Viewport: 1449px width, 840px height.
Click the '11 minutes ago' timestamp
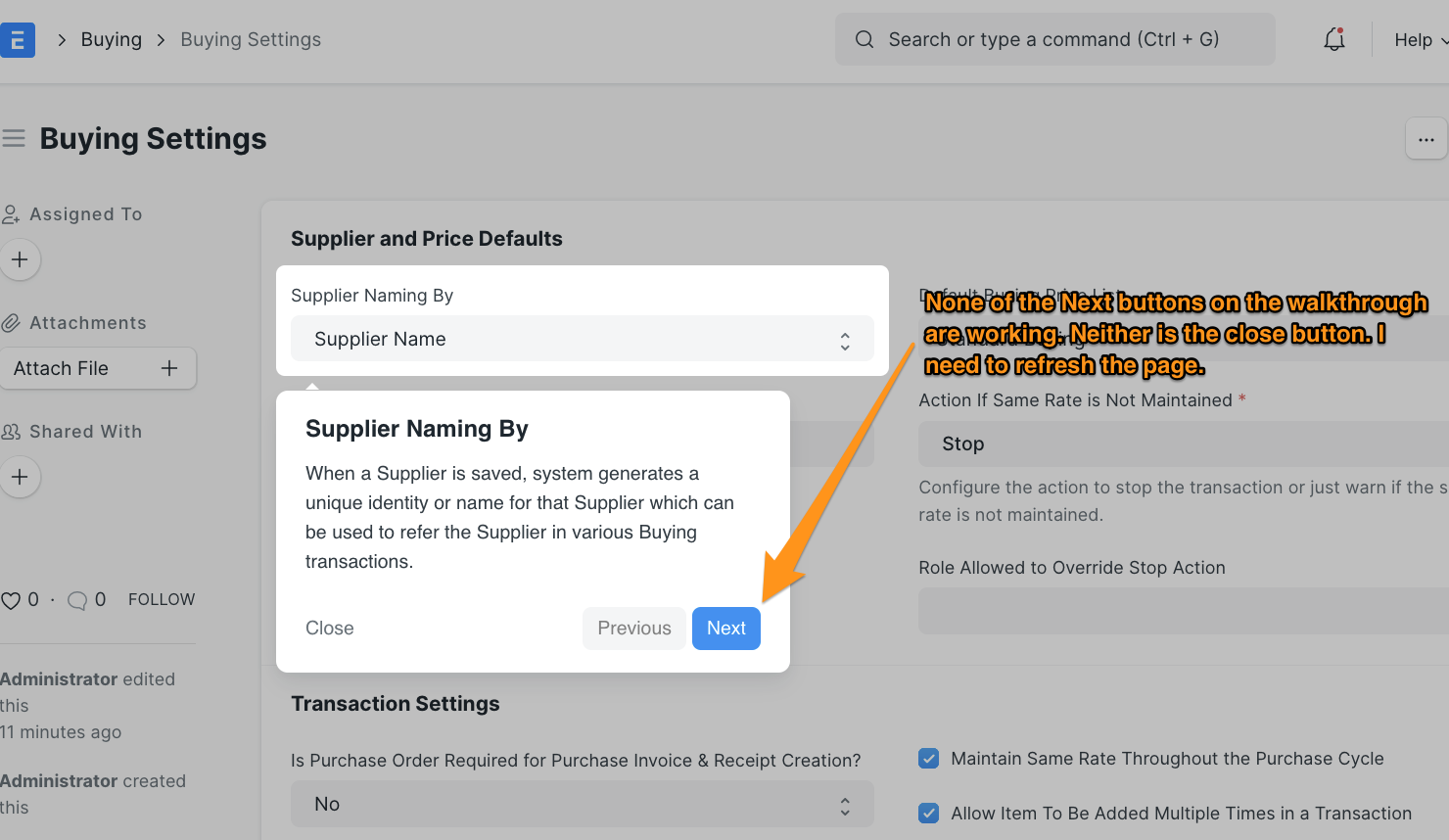point(61,732)
